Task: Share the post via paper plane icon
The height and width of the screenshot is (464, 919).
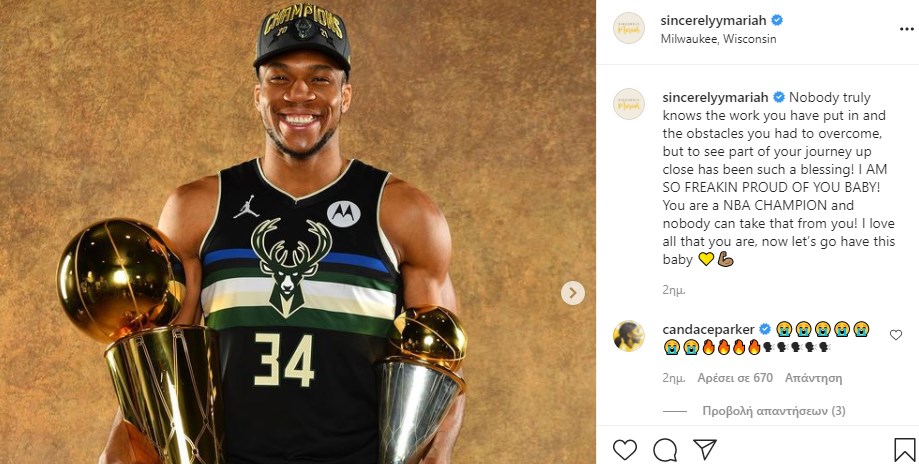Action: 704,450
